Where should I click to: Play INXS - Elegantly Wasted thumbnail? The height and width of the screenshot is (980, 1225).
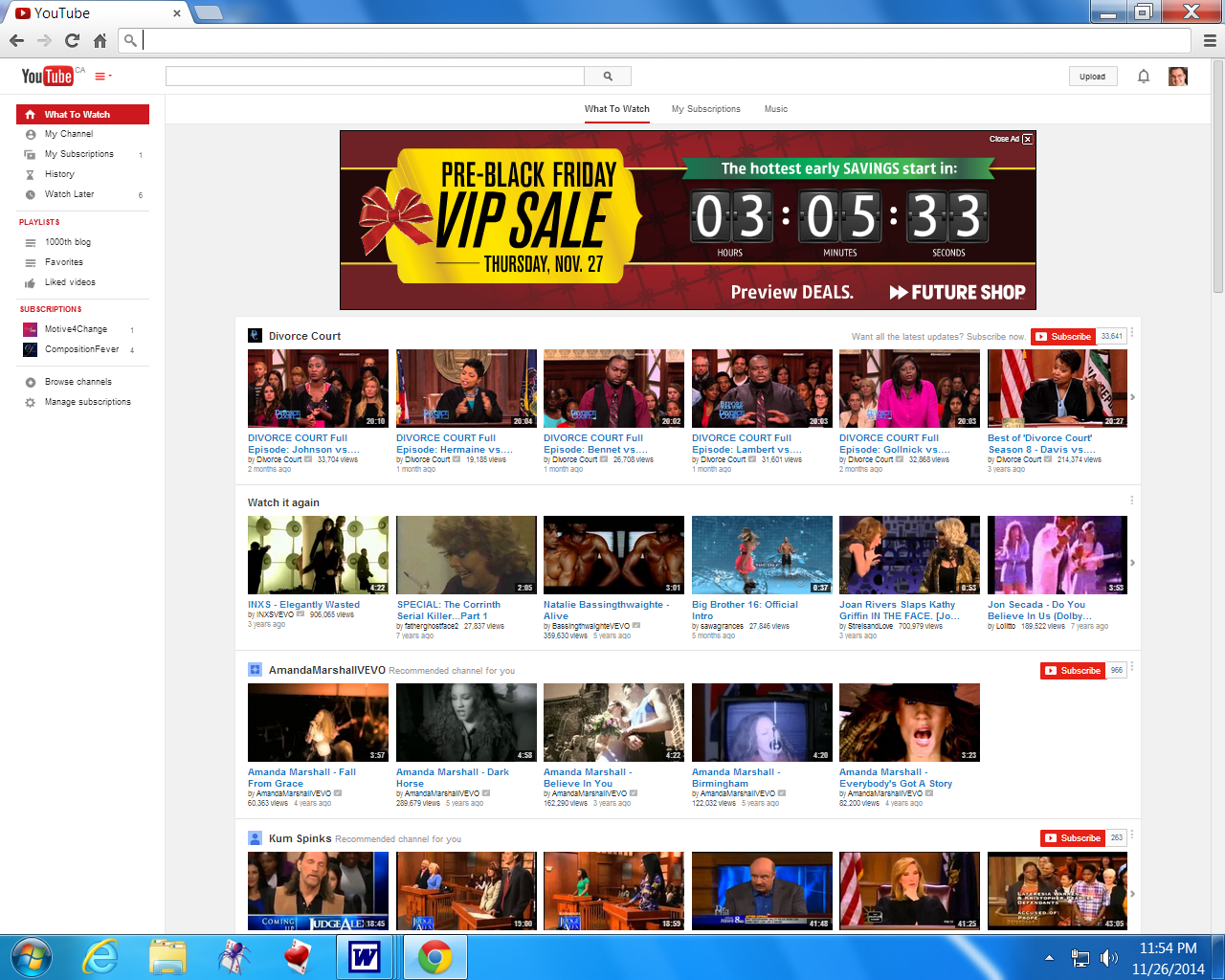[318, 555]
